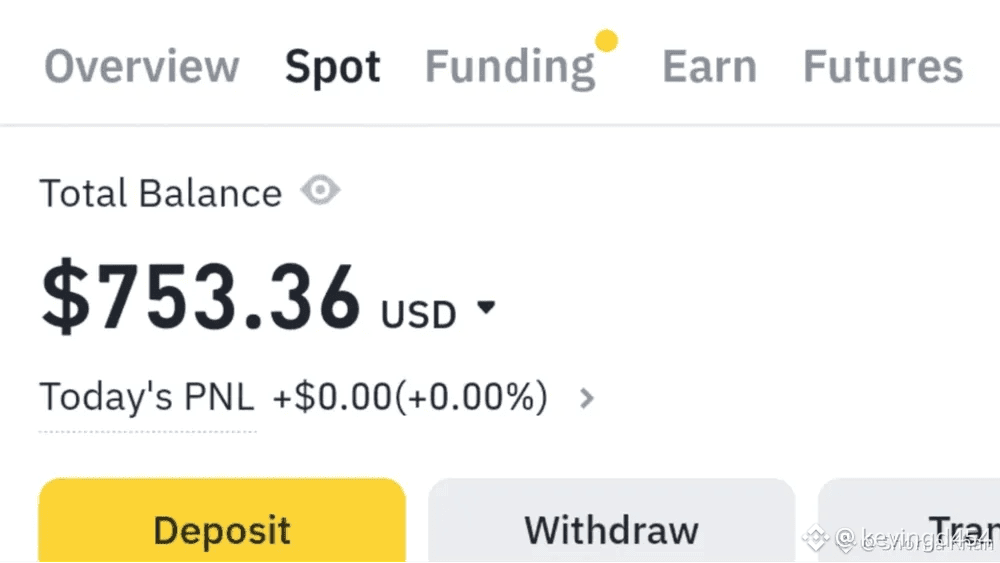Click the Withdraw button
Image resolution: width=1000 pixels, height=563 pixels.
[x=611, y=520]
